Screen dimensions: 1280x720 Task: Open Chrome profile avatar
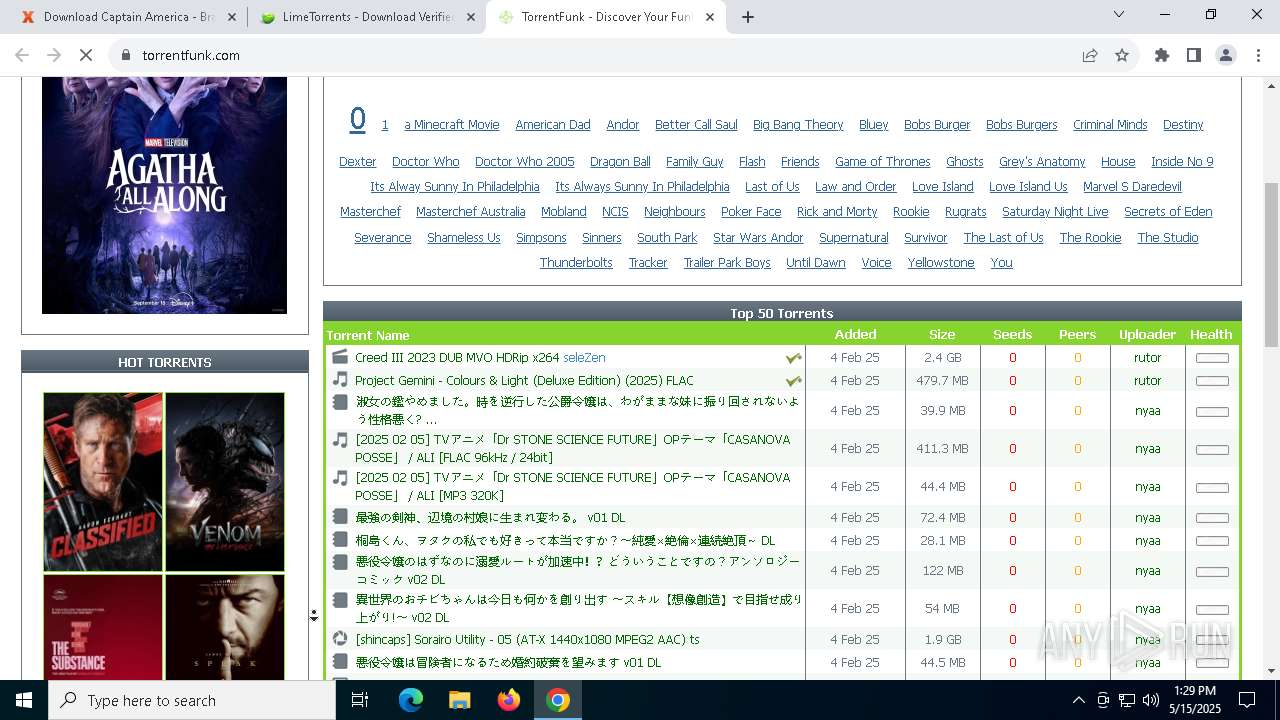point(1226,55)
